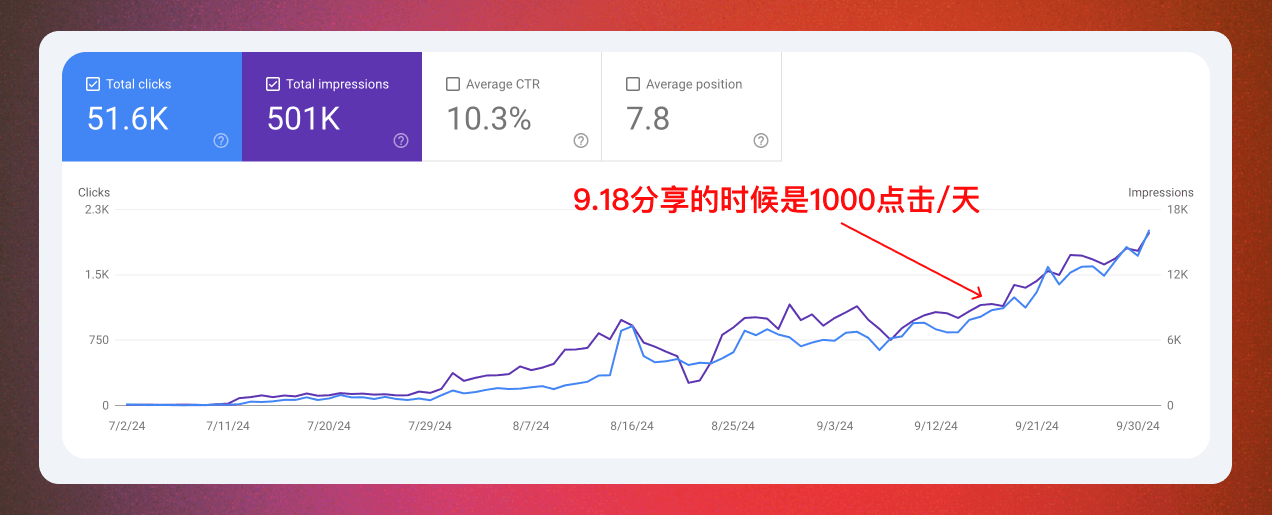Uncheck the Total clicks checkbox
The width and height of the screenshot is (1272, 515).
pos(93,84)
